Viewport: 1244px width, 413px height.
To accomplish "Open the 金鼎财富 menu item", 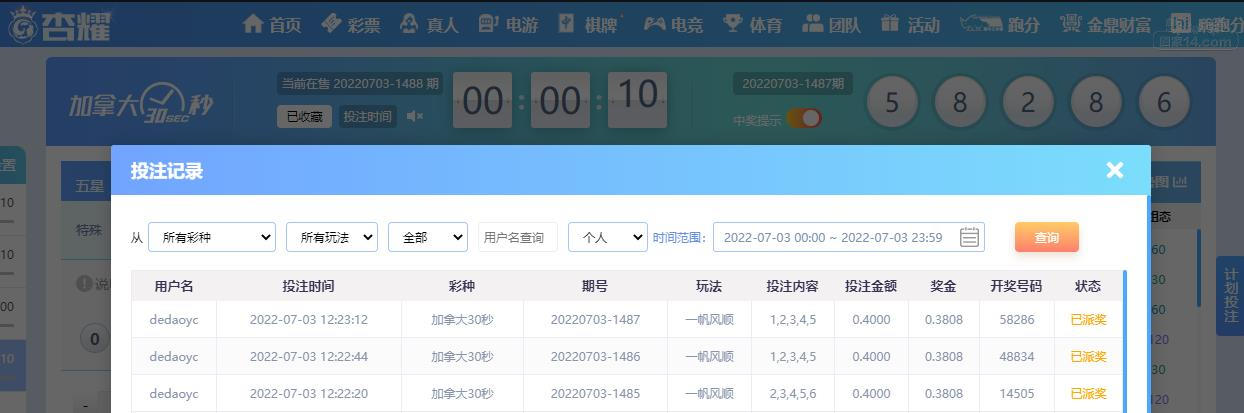I will pyautogui.click(x=1105, y=24).
